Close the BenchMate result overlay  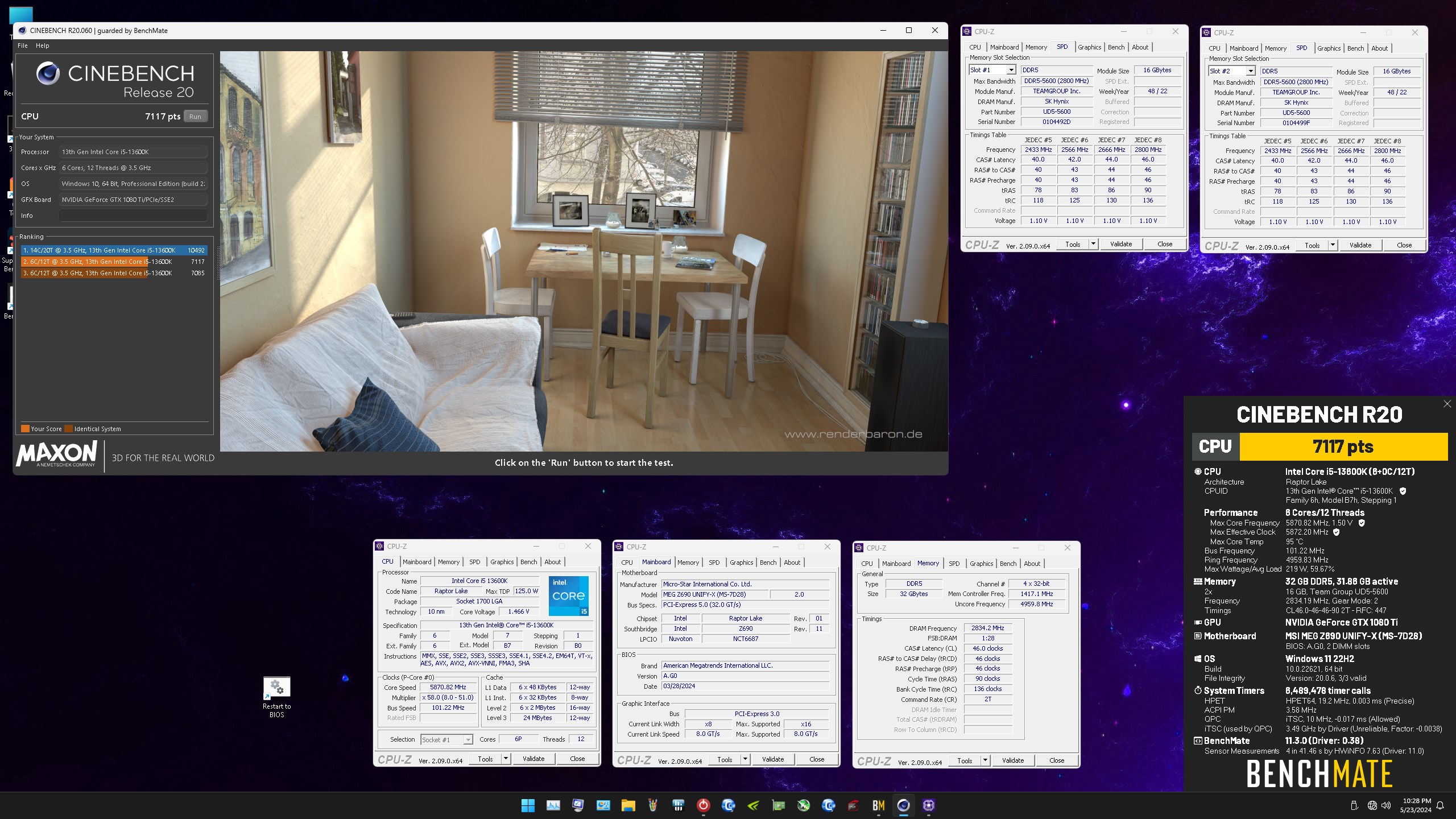click(1447, 404)
